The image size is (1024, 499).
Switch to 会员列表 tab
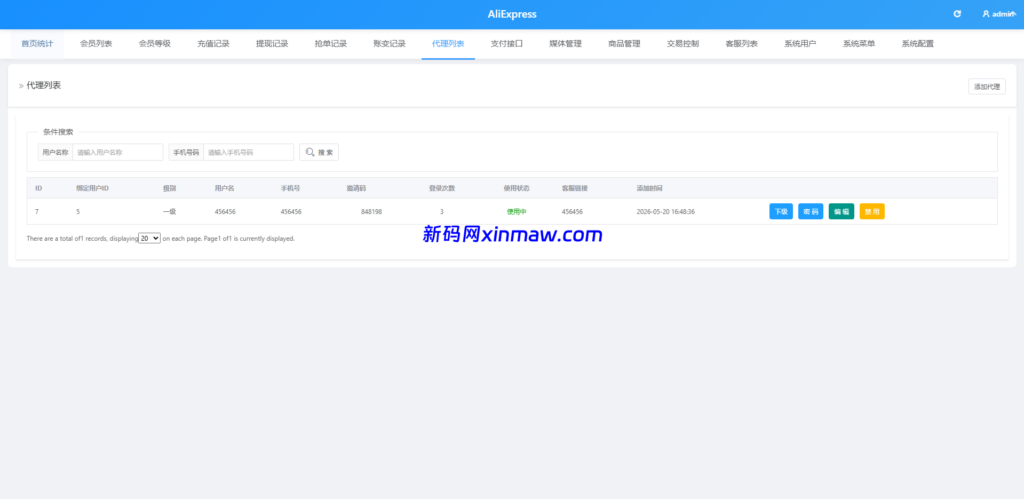[96, 44]
